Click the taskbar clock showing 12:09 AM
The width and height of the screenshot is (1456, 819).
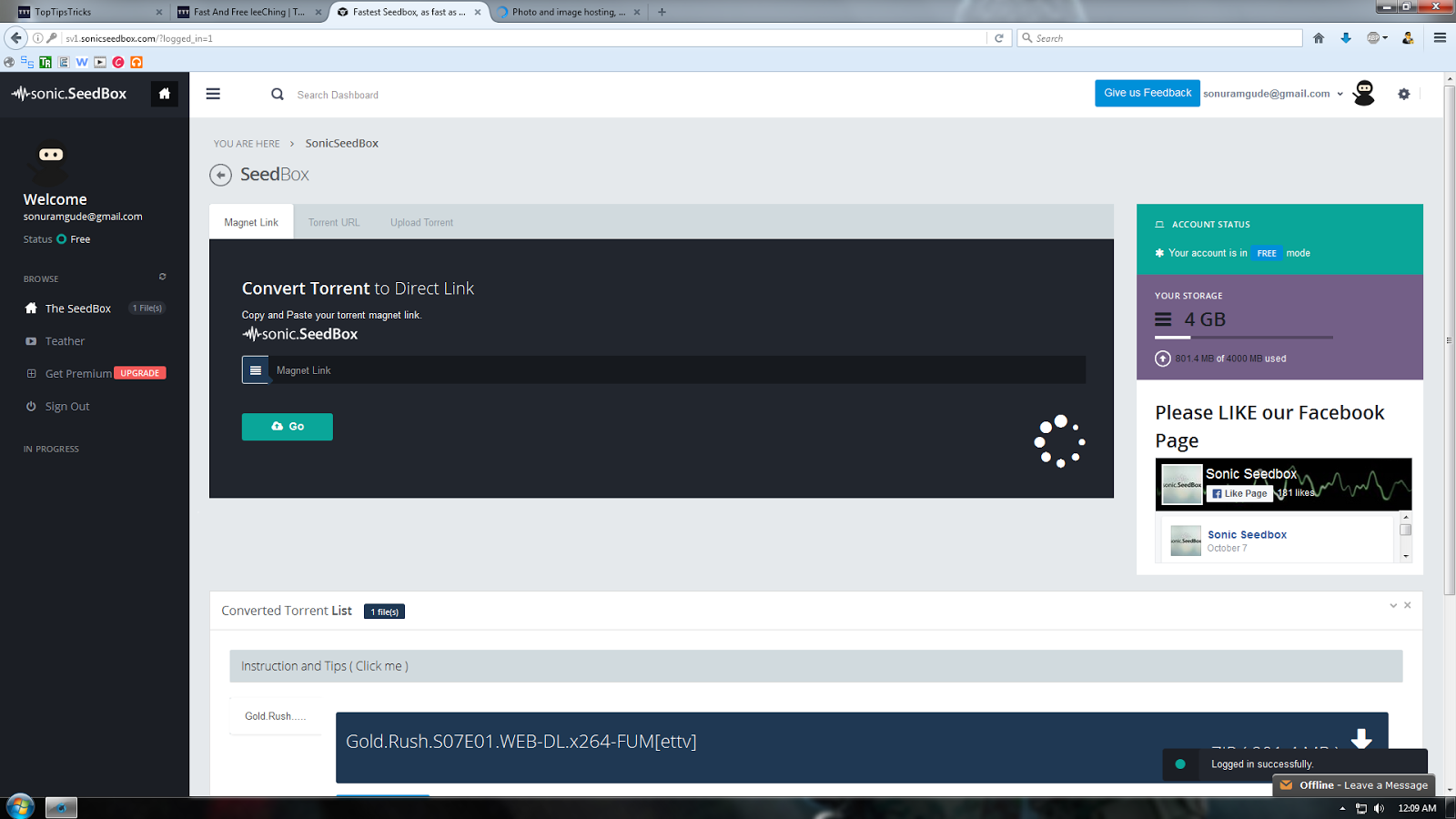[1417, 808]
